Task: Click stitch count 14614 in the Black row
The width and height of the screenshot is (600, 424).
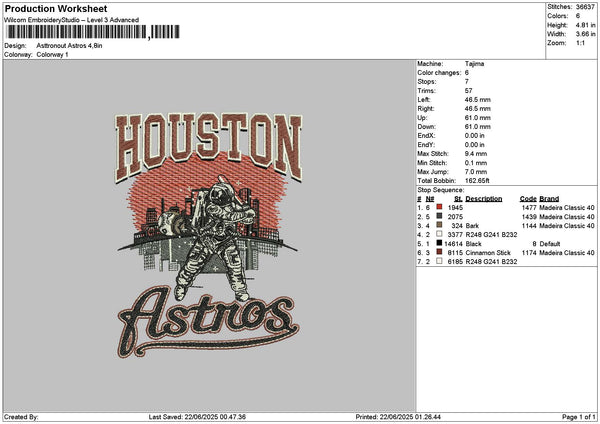Action: [453, 244]
